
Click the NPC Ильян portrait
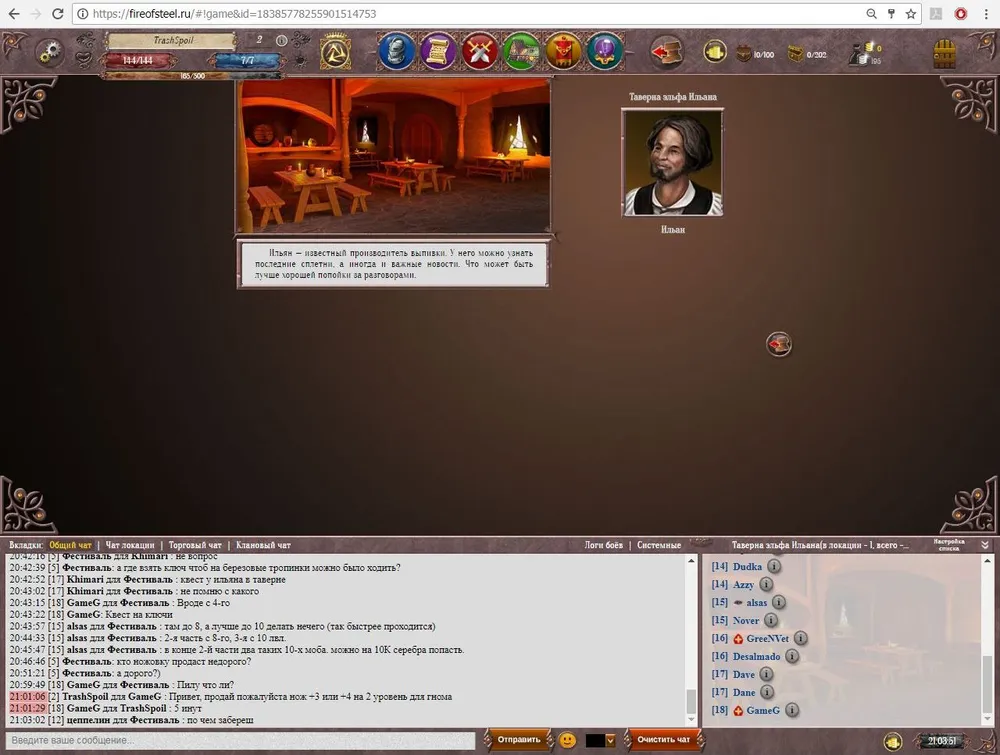click(x=673, y=163)
